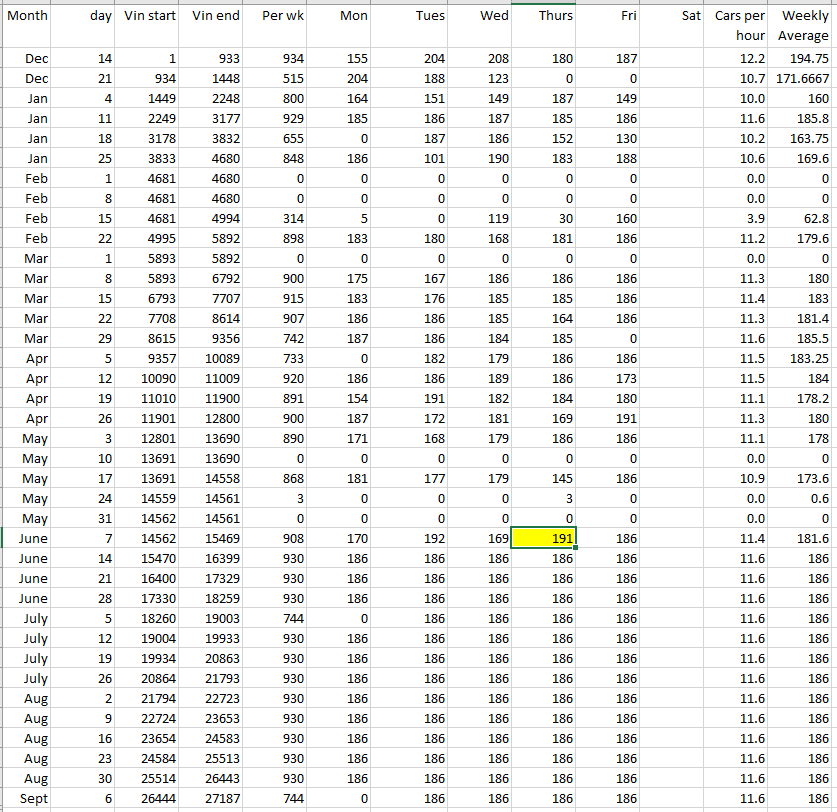Select the cell containing 171.6667
This screenshot has width=837, height=812.
click(x=803, y=78)
